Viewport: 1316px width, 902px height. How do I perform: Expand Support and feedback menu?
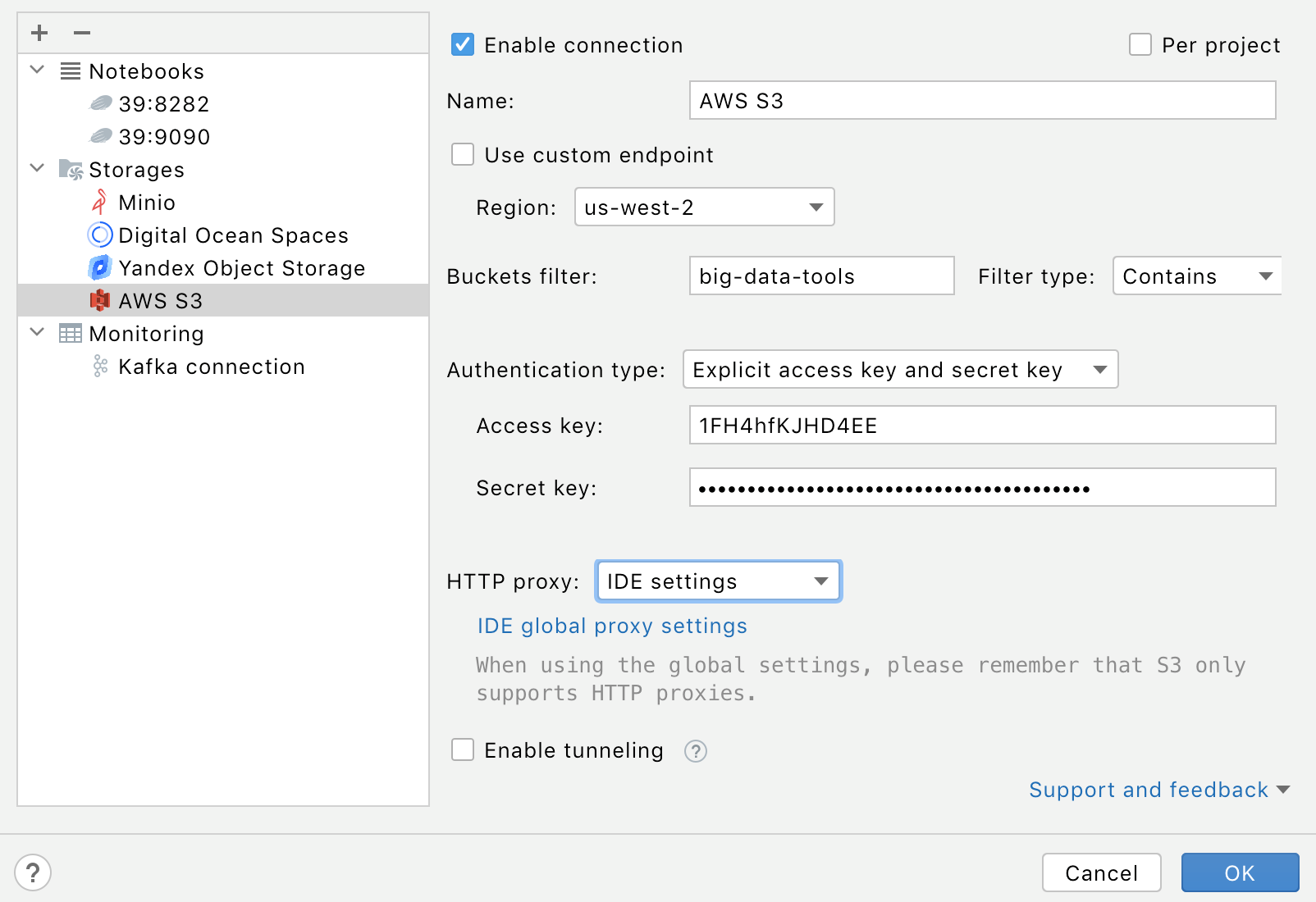tap(1159, 790)
